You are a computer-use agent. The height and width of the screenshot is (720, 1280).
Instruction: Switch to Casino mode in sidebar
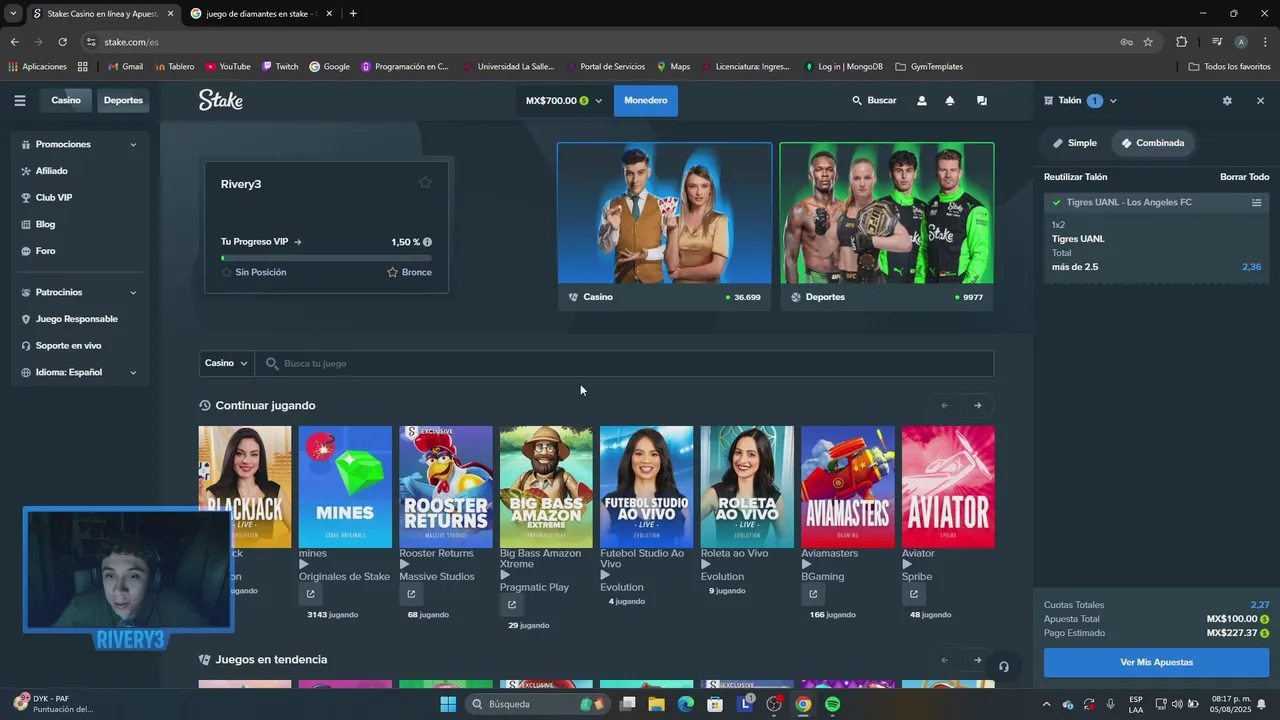click(x=66, y=100)
